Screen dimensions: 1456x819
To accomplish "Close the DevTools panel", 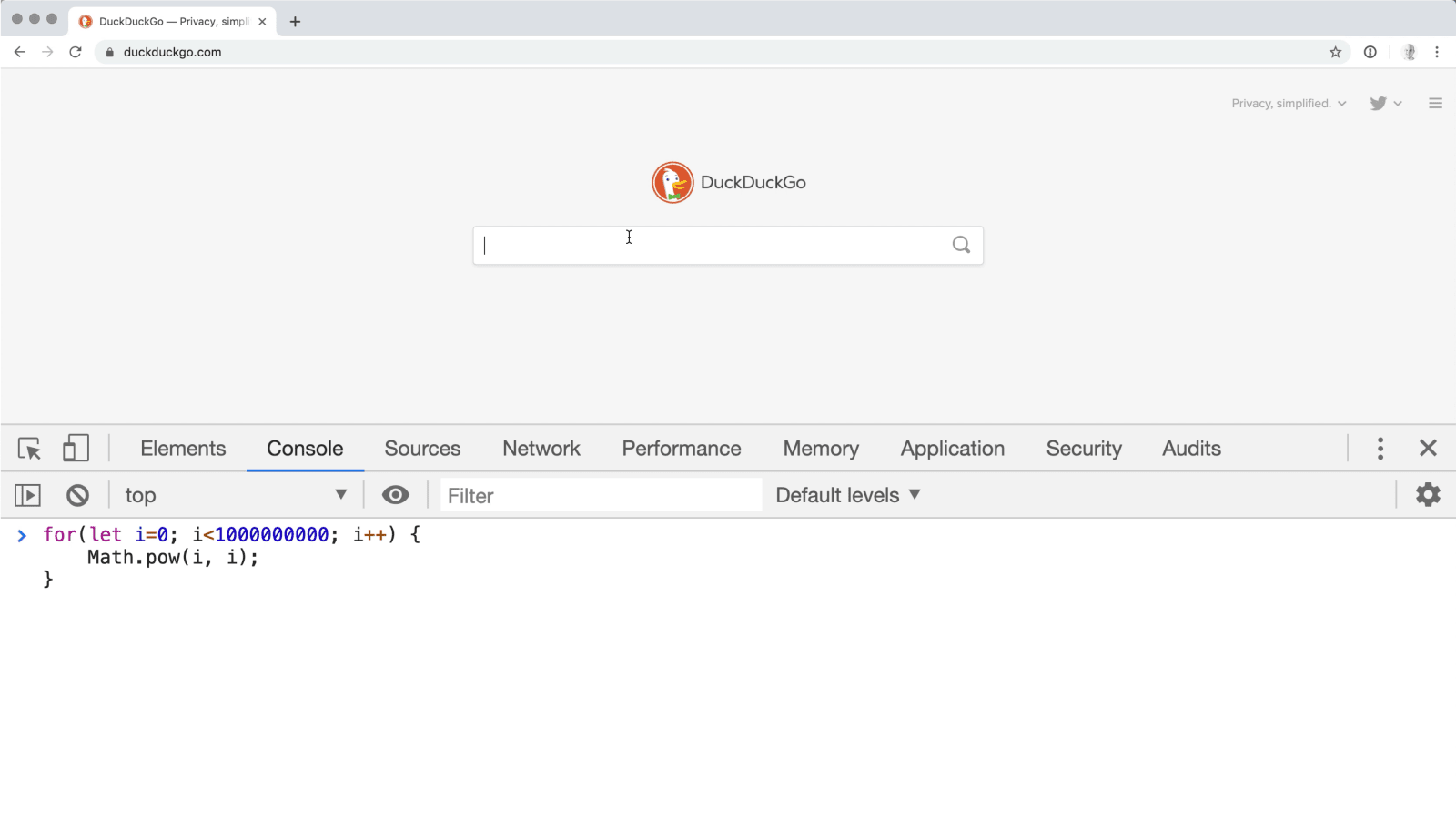I will [1428, 448].
